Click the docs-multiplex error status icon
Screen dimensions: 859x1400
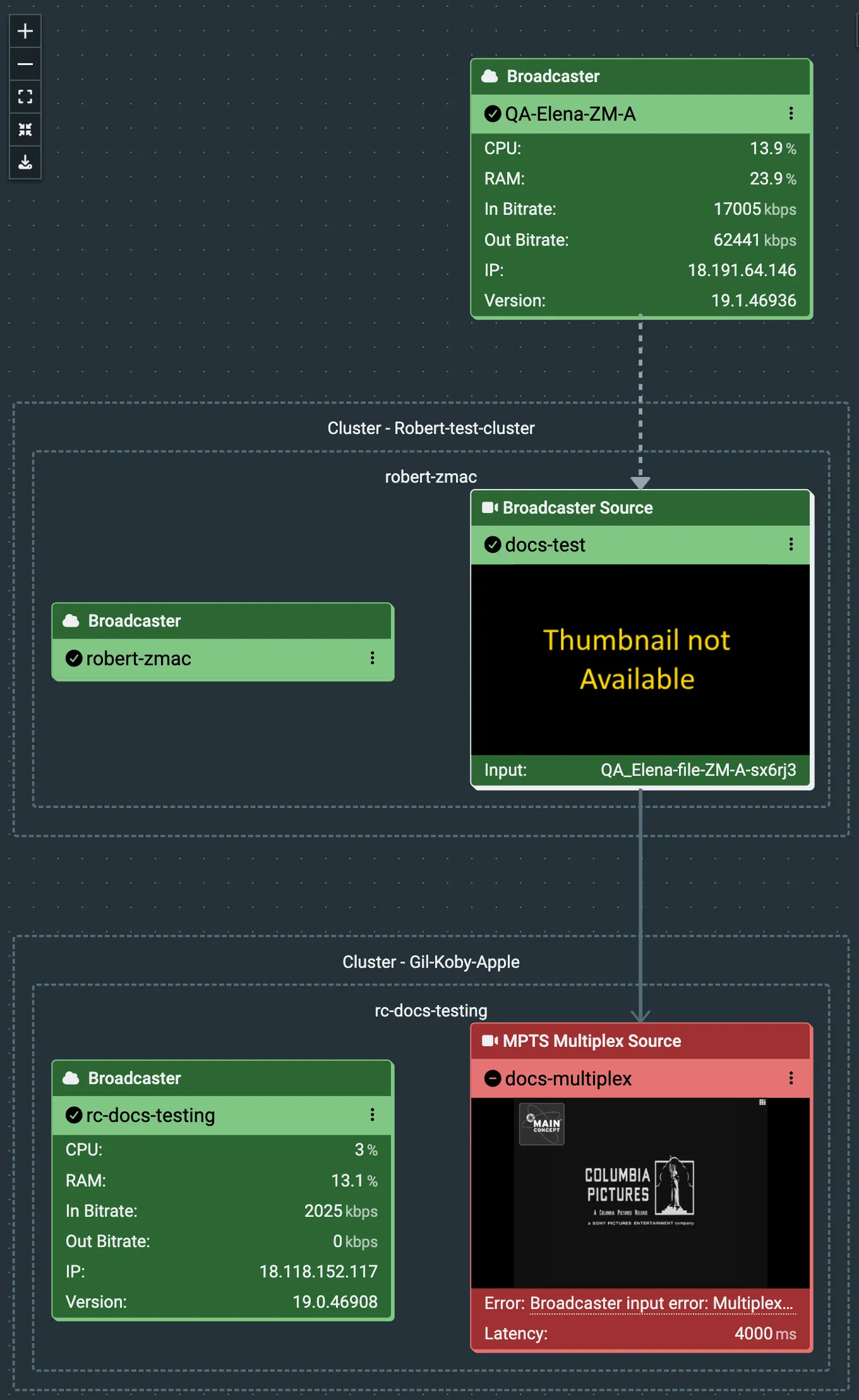click(493, 1078)
